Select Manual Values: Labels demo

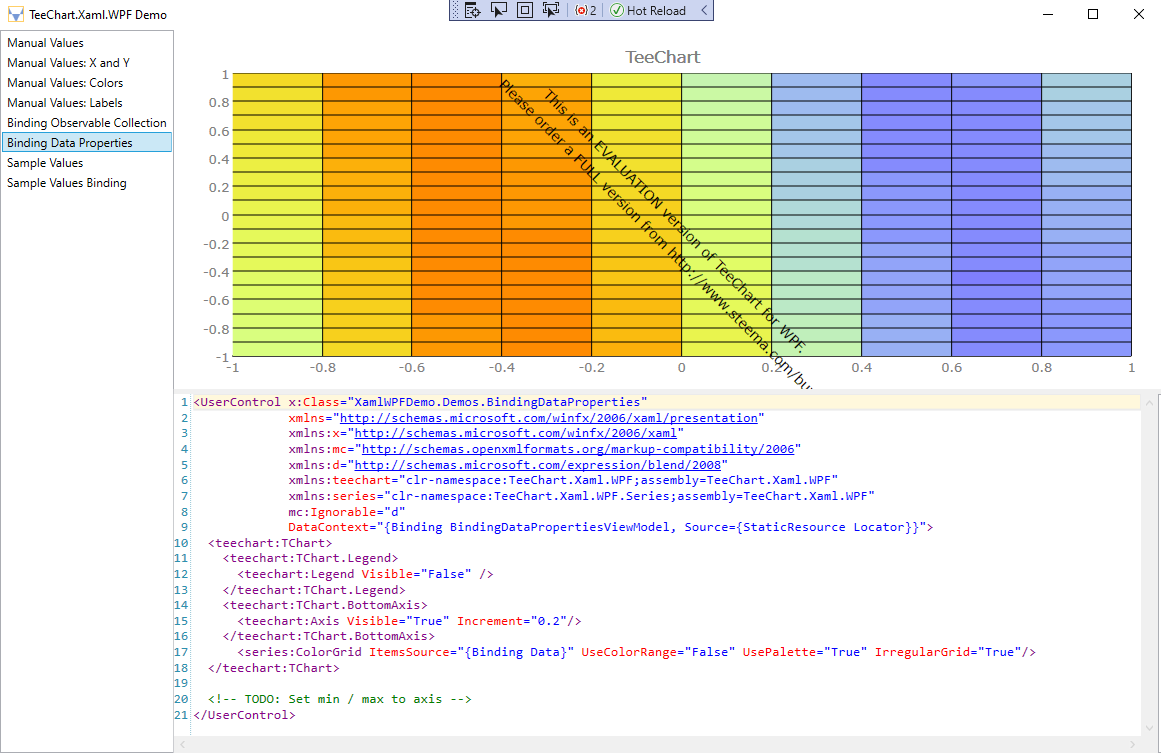(x=87, y=103)
